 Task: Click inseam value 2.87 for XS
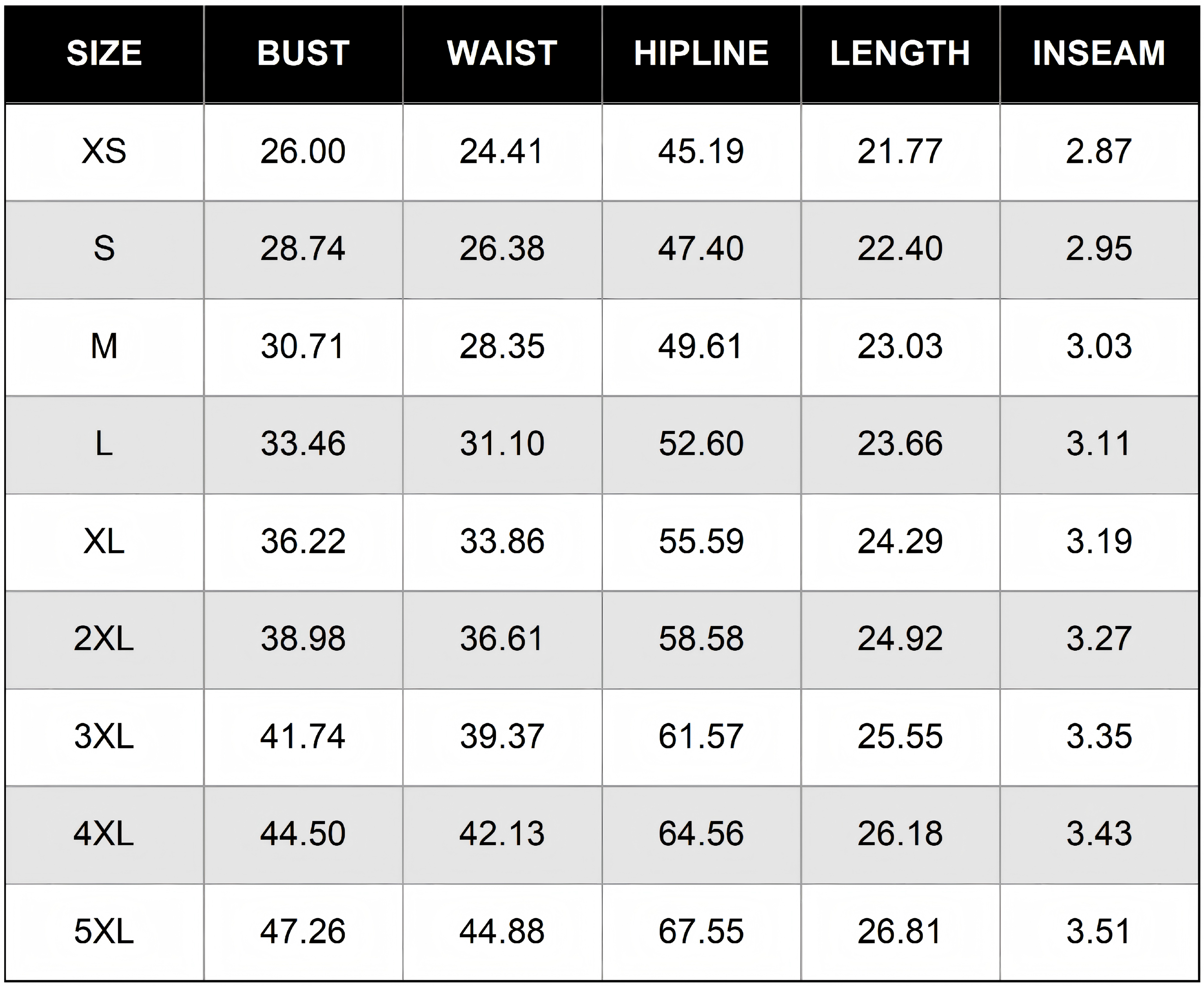point(1099,151)
